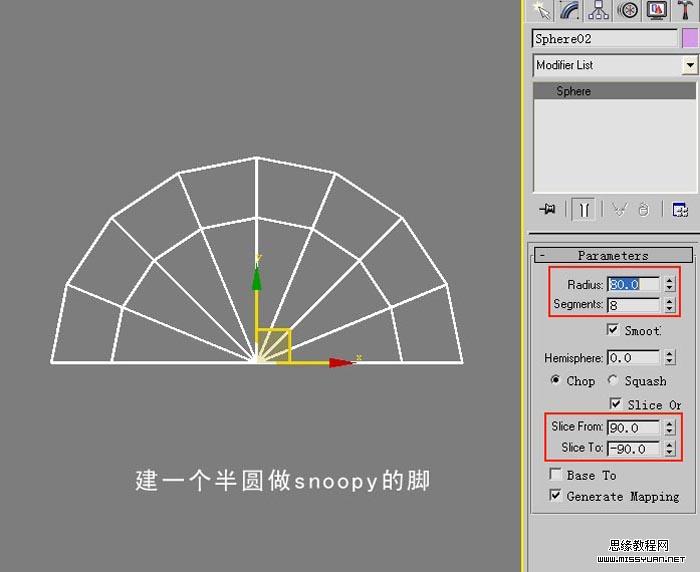Adjust the Segments spinner arrows
The image size is (700, 572).
point(669,305)
